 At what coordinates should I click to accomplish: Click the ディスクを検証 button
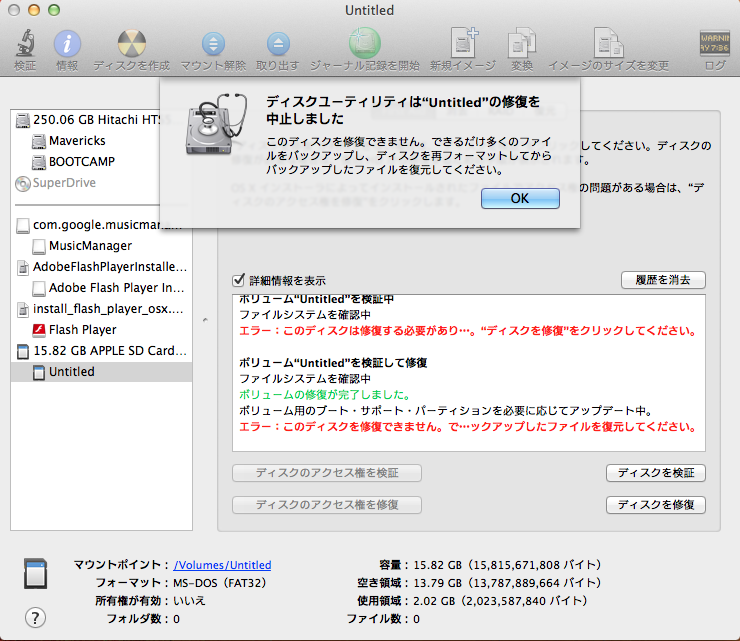(x=656, y=473)
